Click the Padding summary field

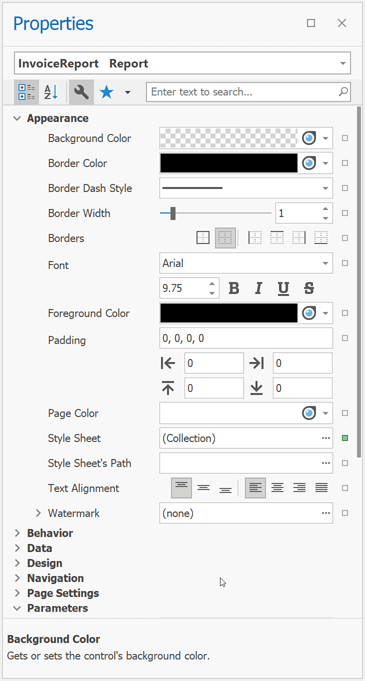(x=246, y=338)
